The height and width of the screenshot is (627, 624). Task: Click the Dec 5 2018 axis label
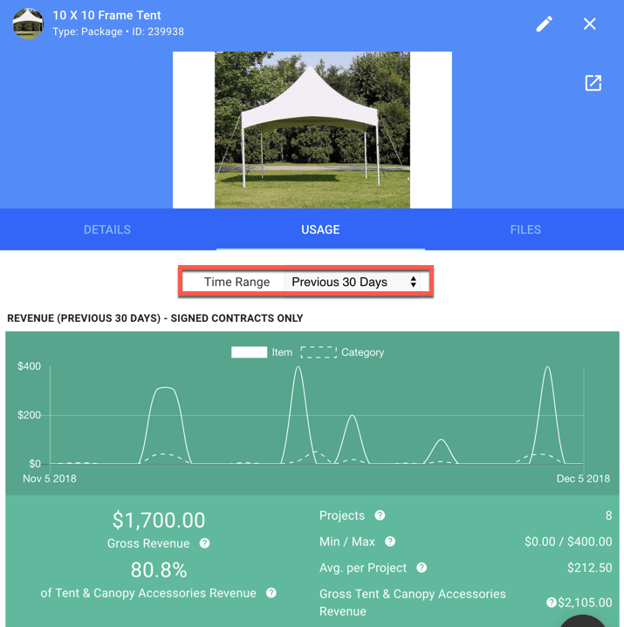pyautogui.click(x=583, y=479)
